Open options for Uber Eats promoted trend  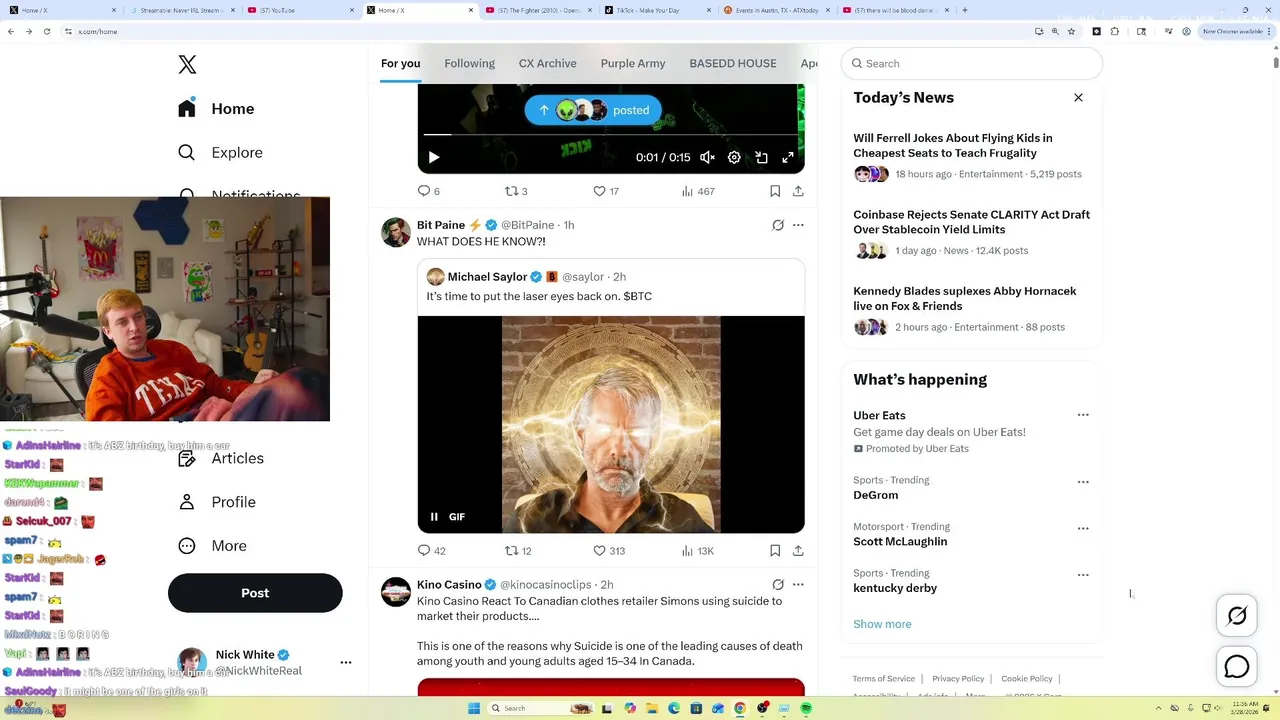click(x=1083, y=415)
